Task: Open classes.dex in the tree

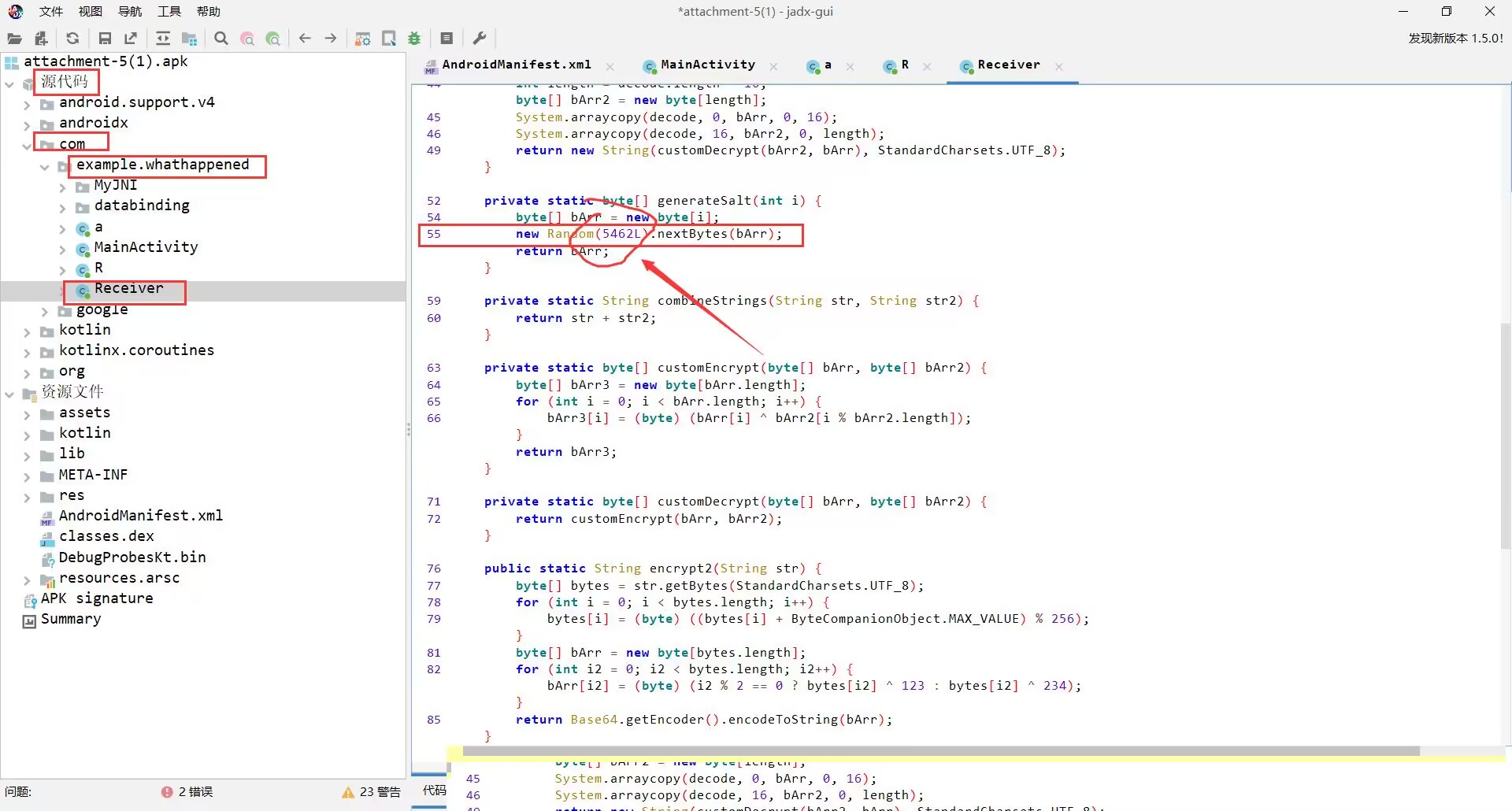Action: [106, 536]
